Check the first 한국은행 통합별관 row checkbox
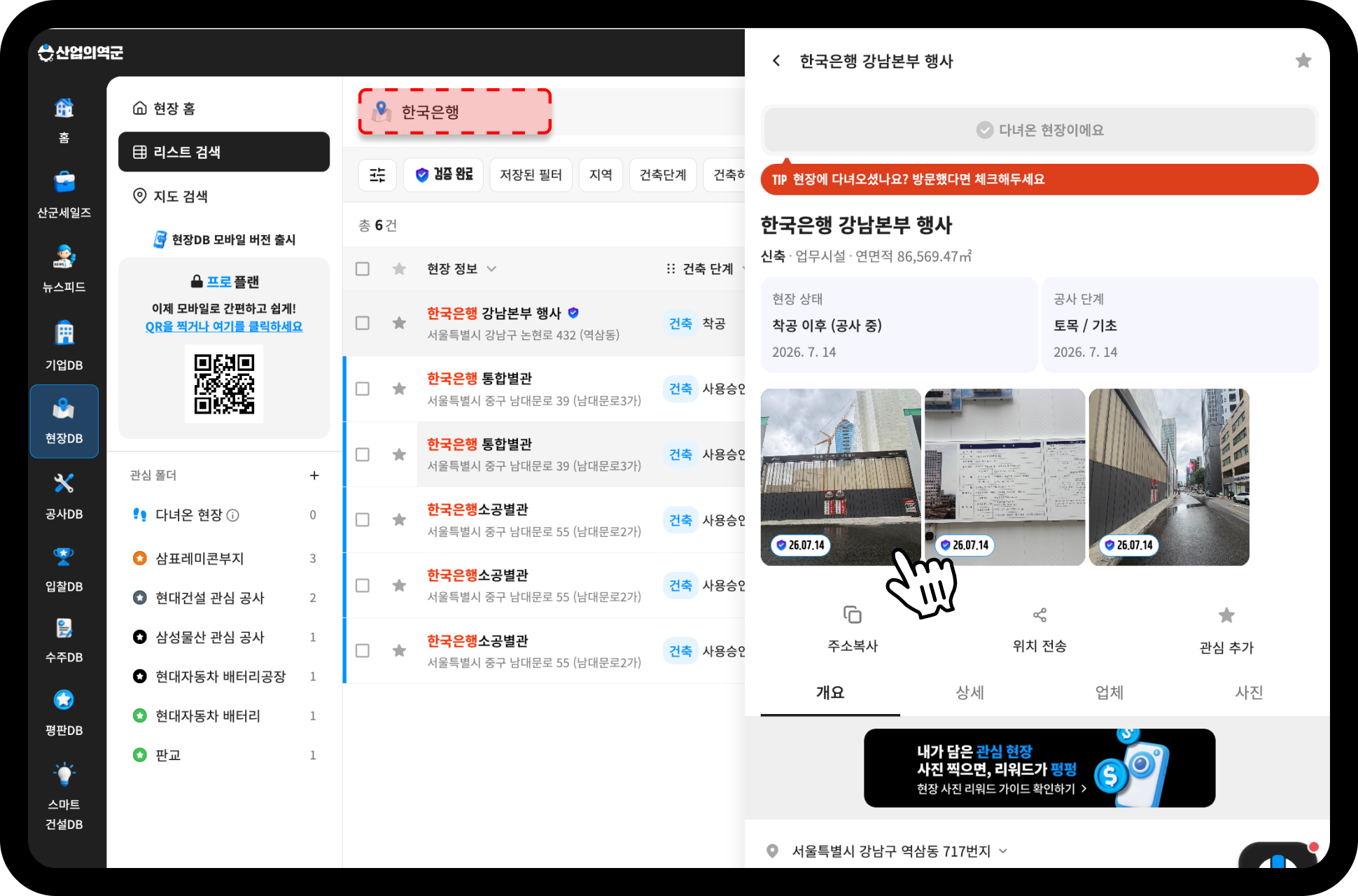The height and width of the screenshot is (896, 1358). [x=362, y=388]
